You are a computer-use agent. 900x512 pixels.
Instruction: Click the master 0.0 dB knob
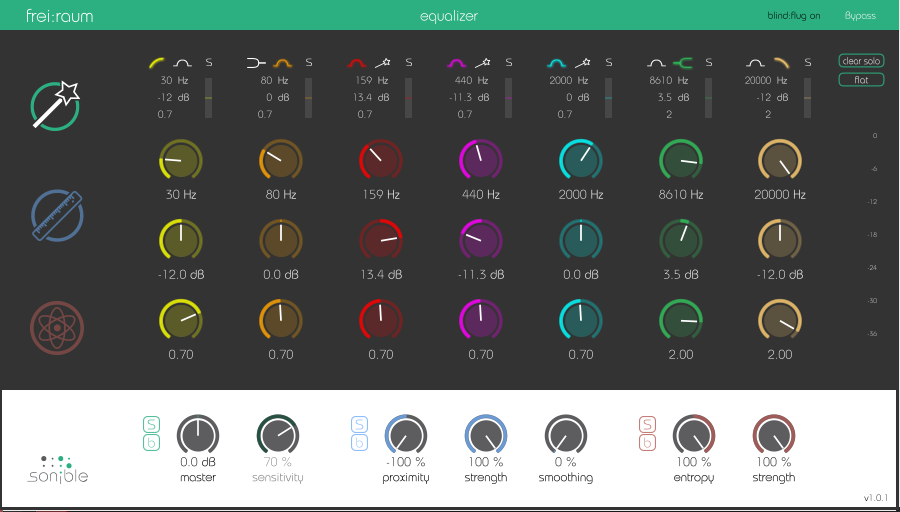click(x=198, y=435)
